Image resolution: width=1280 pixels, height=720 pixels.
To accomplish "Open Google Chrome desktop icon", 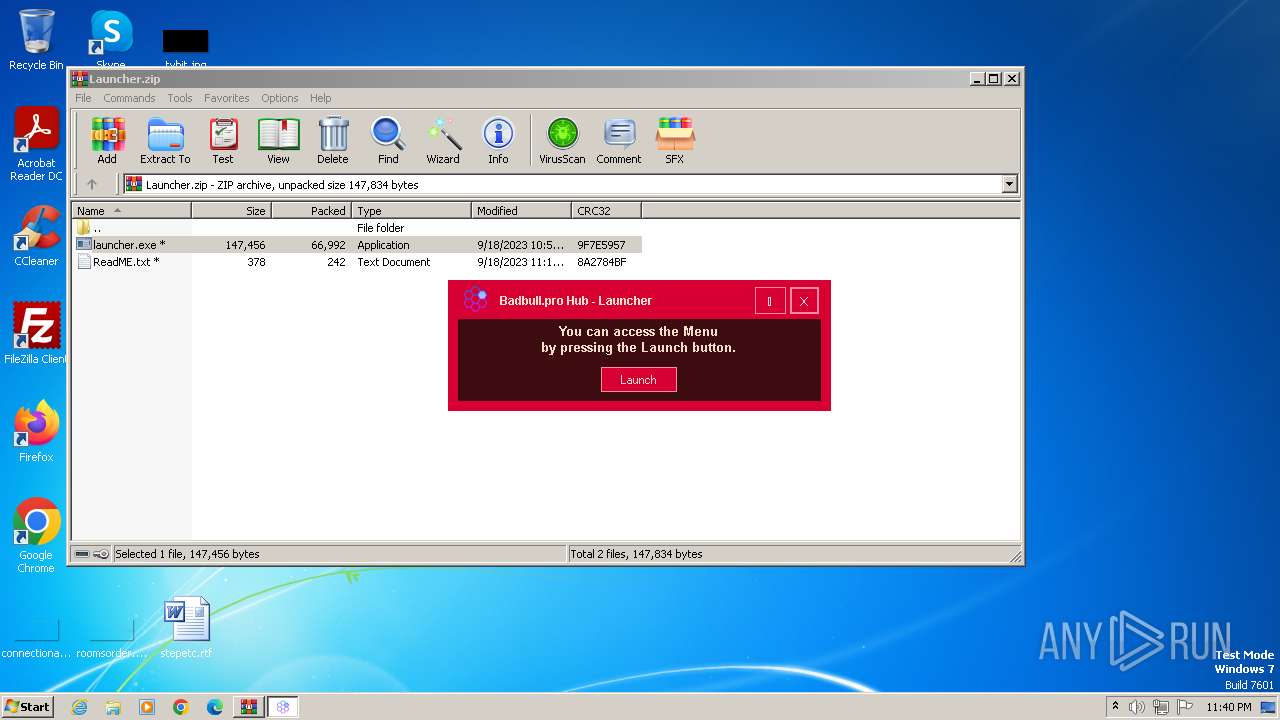I will (36, 536).
